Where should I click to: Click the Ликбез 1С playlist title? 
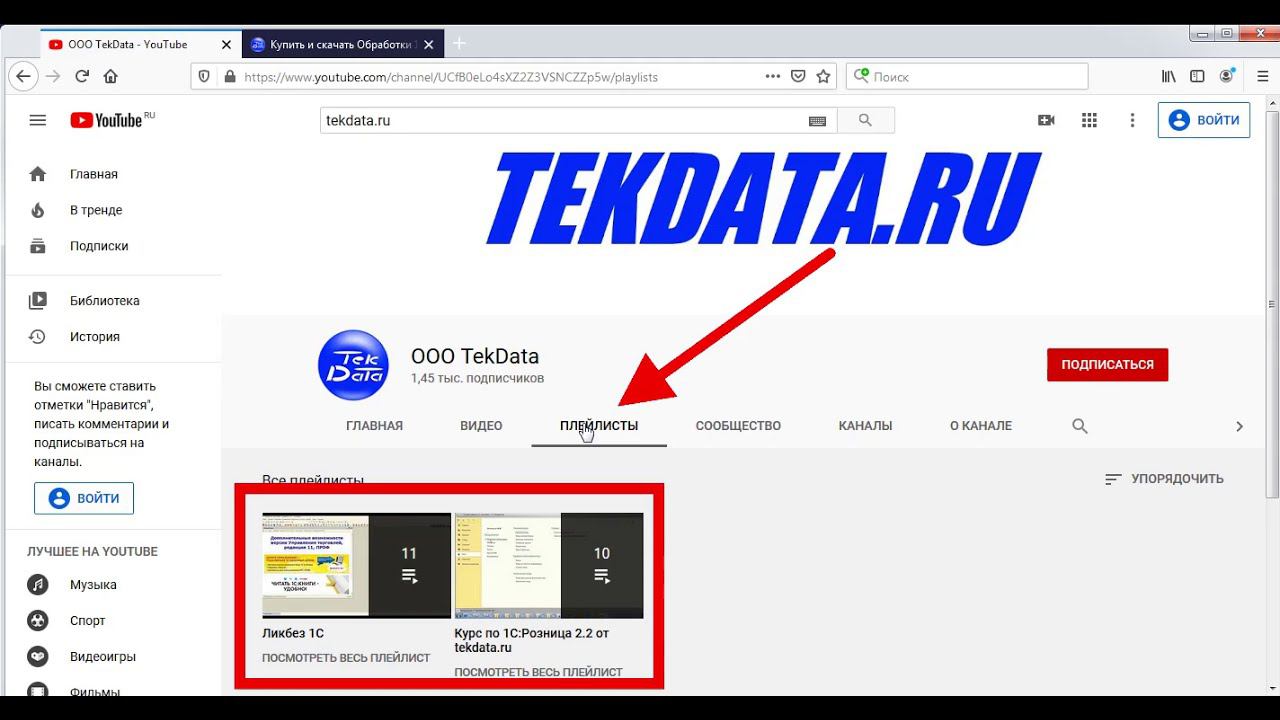coord(293,633)
